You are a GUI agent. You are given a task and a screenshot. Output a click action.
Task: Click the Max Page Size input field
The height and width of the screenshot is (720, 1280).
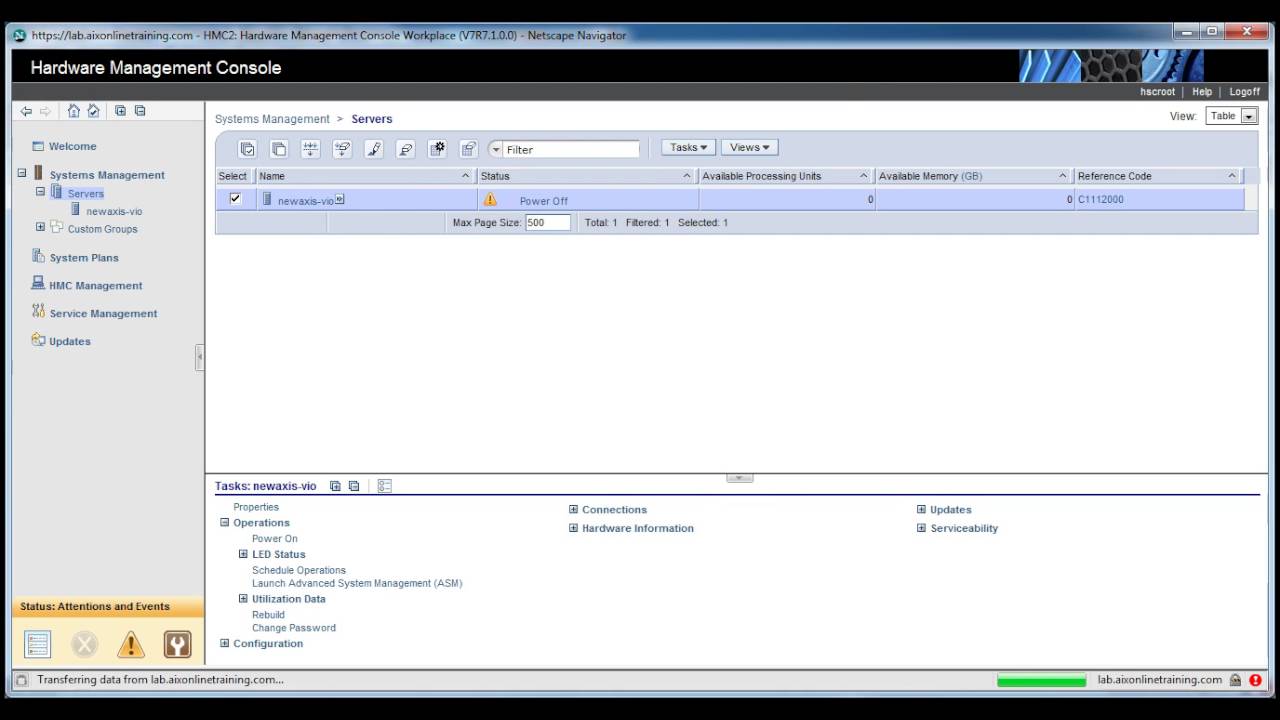pos(547,222)
